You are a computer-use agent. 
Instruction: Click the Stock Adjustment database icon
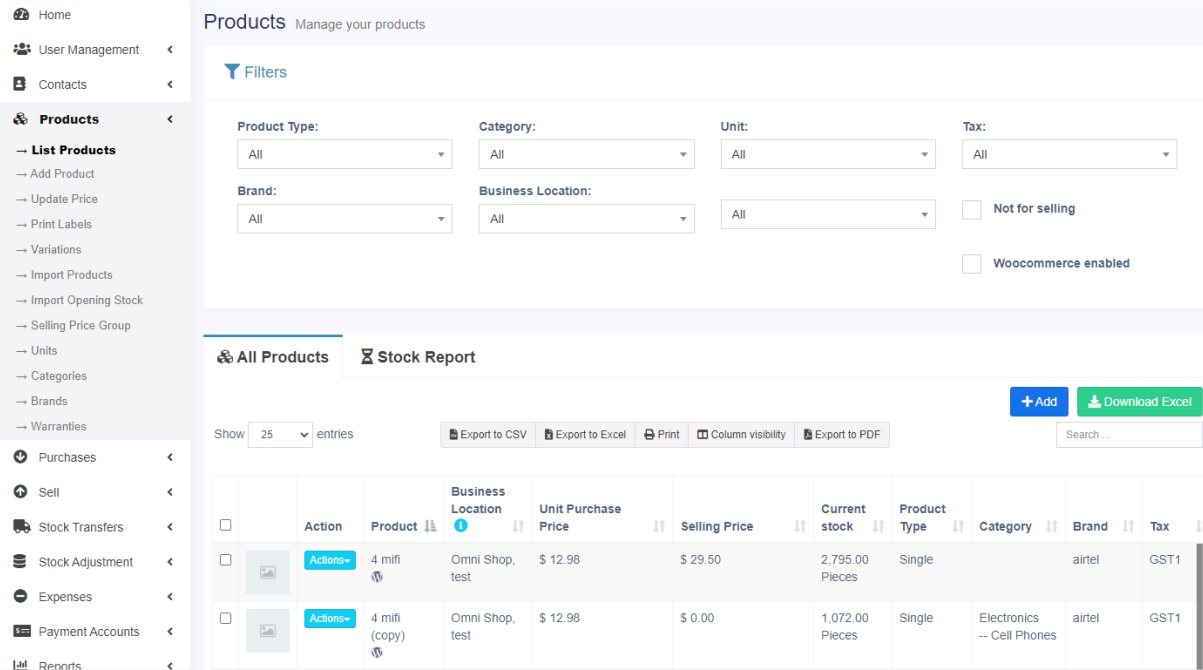(x=20, y=562)
